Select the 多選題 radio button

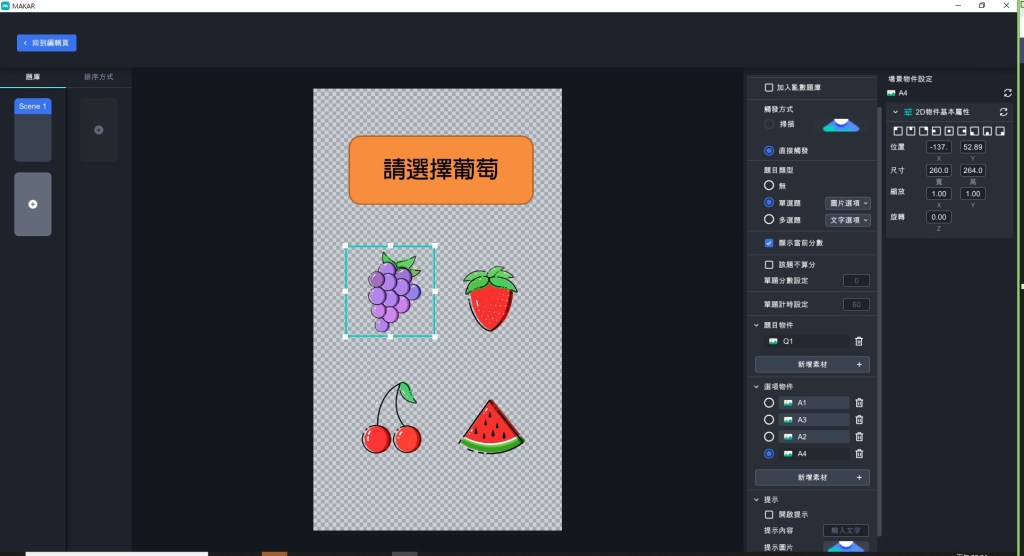(x=768, y=219)
